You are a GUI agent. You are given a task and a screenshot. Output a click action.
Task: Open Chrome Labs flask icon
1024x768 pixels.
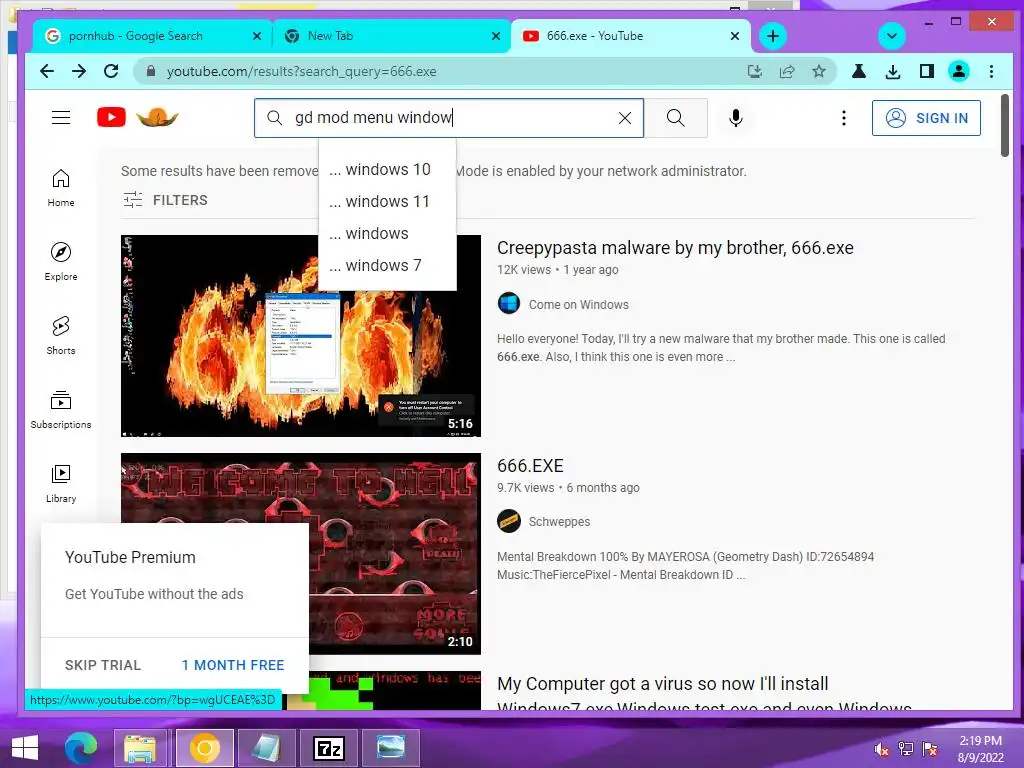(859, 71)
